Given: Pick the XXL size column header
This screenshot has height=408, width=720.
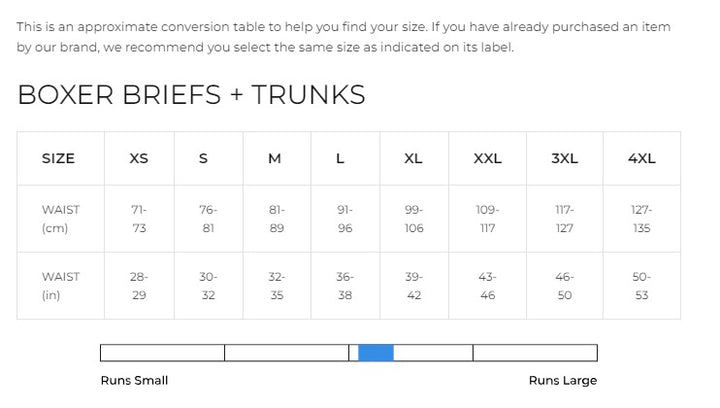Looking at the screenshot, I should click(x=487, y=158).
